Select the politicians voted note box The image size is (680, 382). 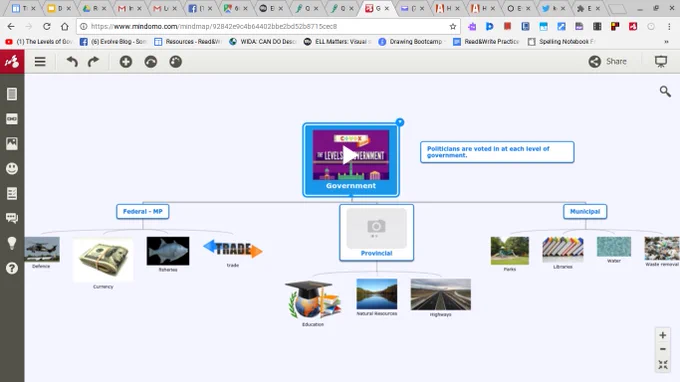click(497, 152)
